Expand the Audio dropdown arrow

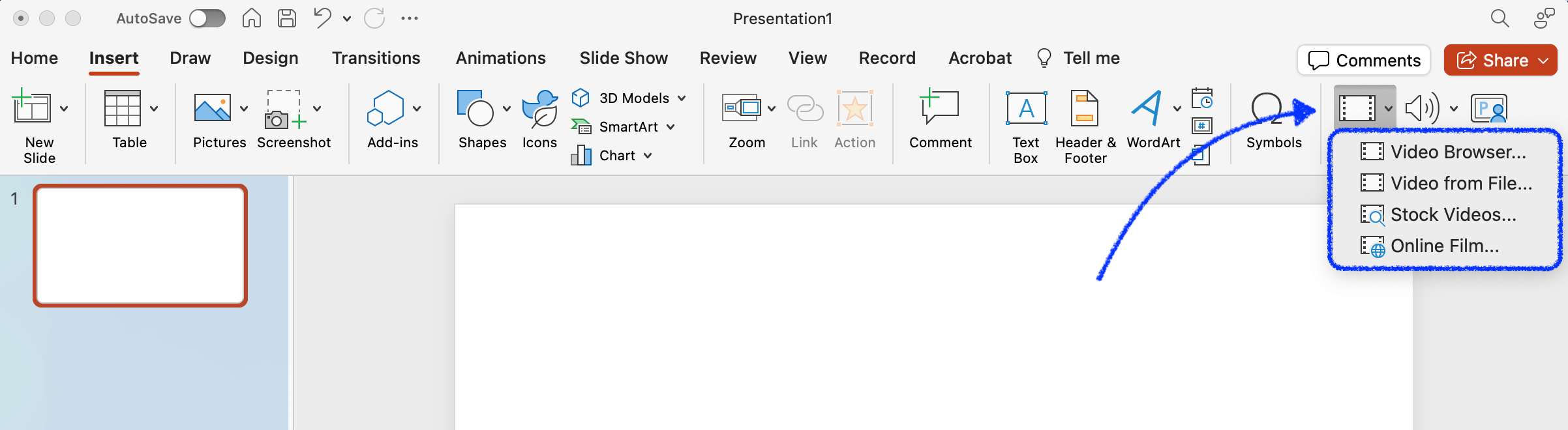click(1454, 109)
